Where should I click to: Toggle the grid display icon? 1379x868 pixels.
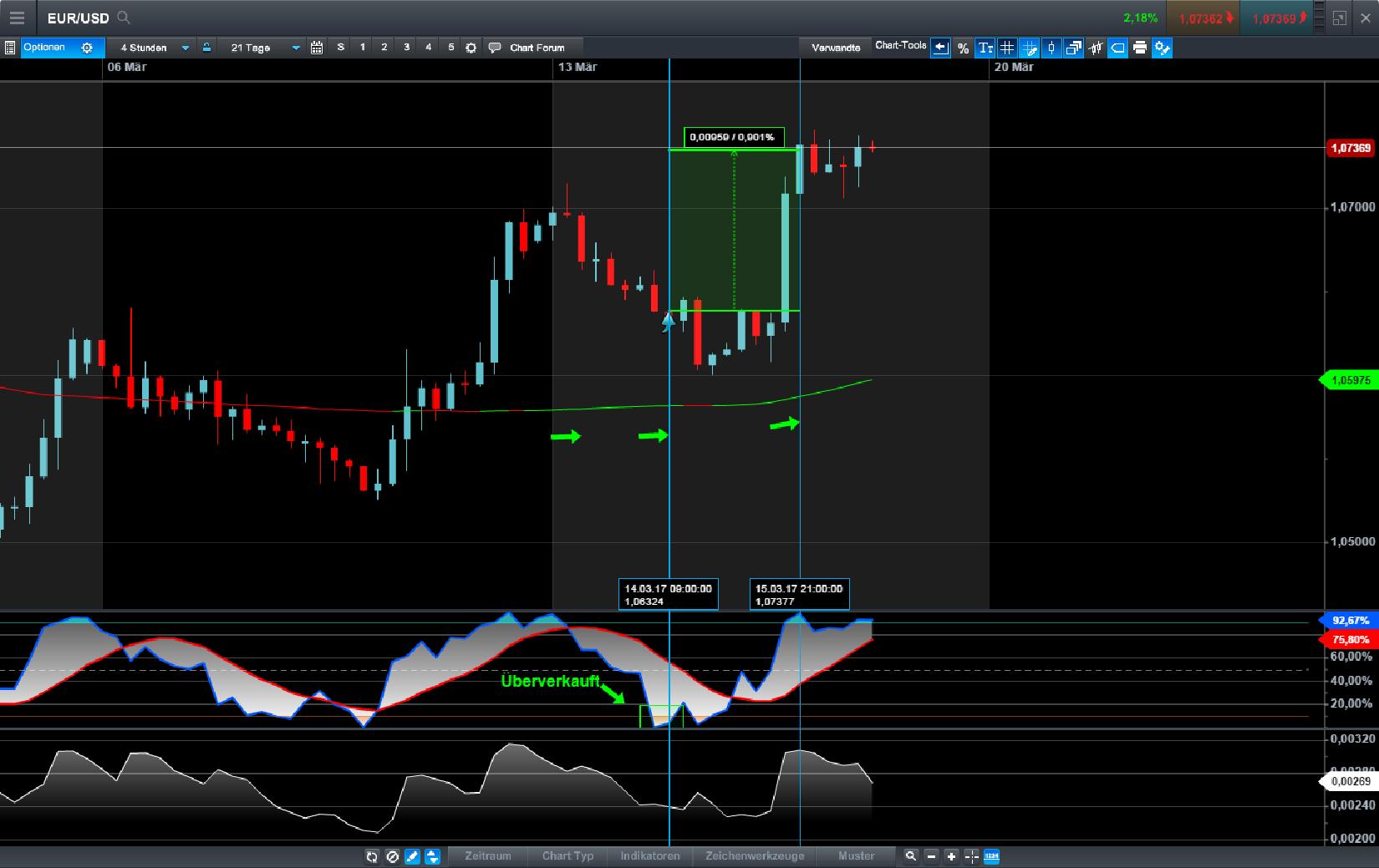pyautogui.click(x=1007, y=48)
